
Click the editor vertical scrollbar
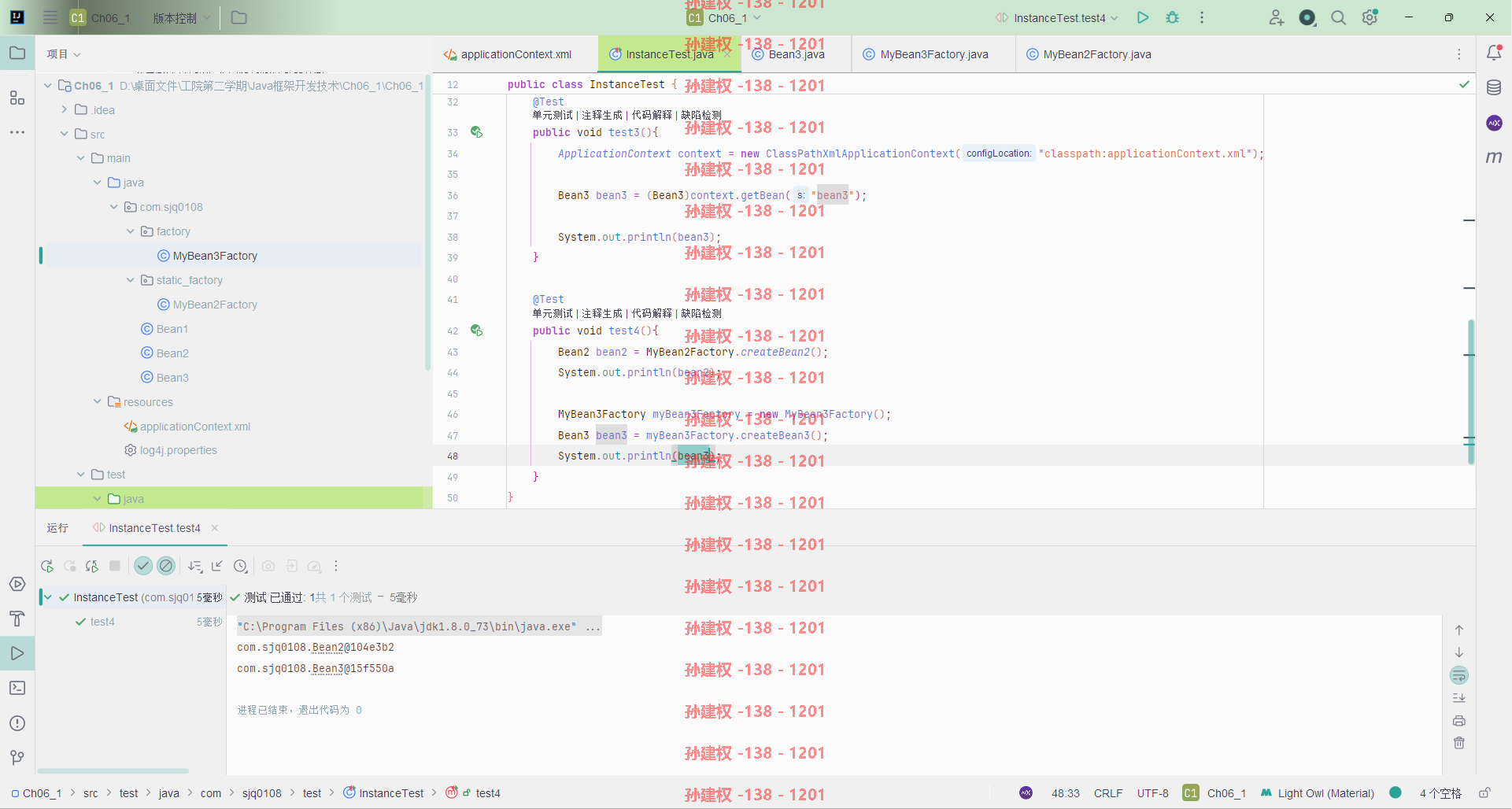(1470, 392)
